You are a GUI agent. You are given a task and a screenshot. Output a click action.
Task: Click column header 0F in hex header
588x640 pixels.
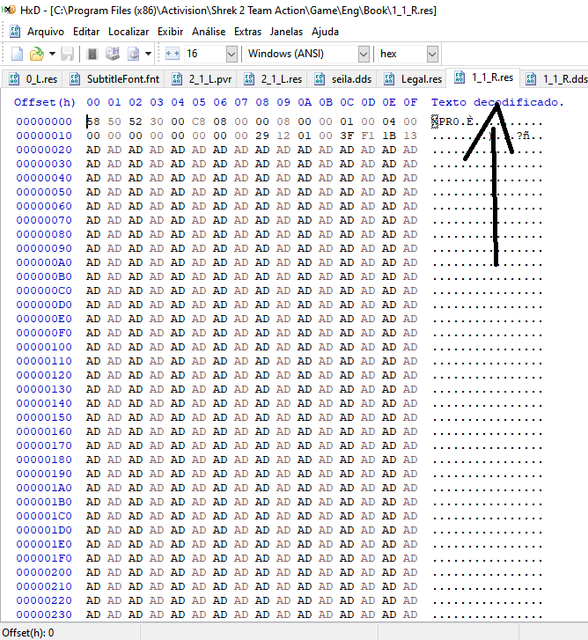[x=410, y=102]
